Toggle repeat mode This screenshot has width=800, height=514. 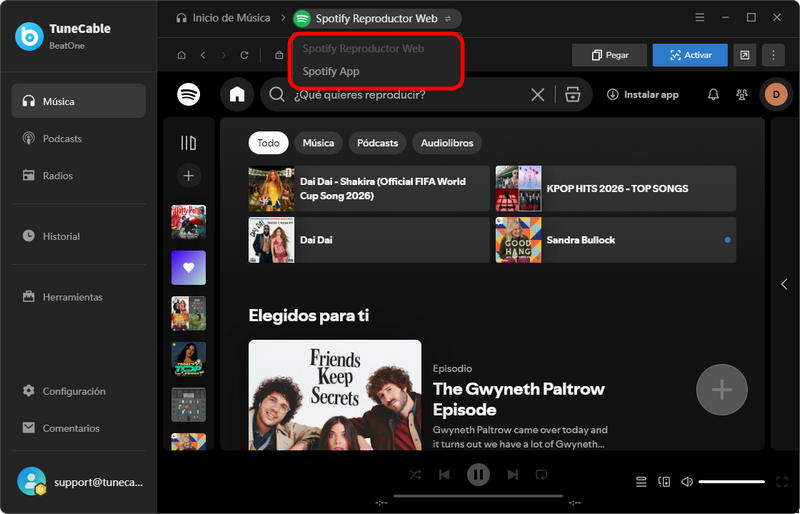click(x=541, y=475)
